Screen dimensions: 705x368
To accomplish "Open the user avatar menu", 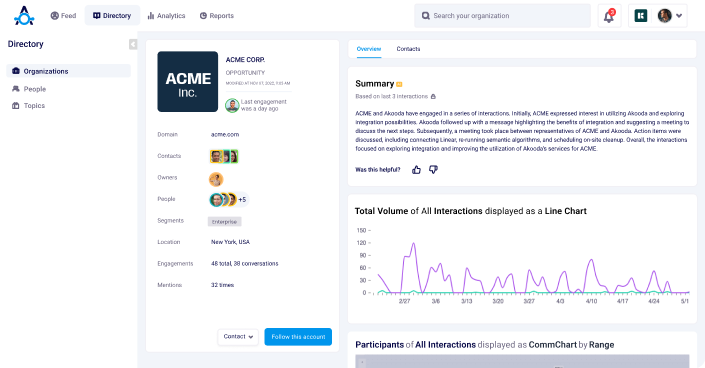I will 669,16.
